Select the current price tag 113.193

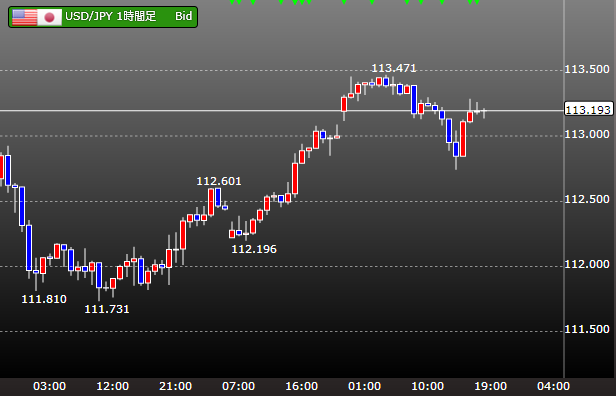pyautogui.click(x=588, y=110)
